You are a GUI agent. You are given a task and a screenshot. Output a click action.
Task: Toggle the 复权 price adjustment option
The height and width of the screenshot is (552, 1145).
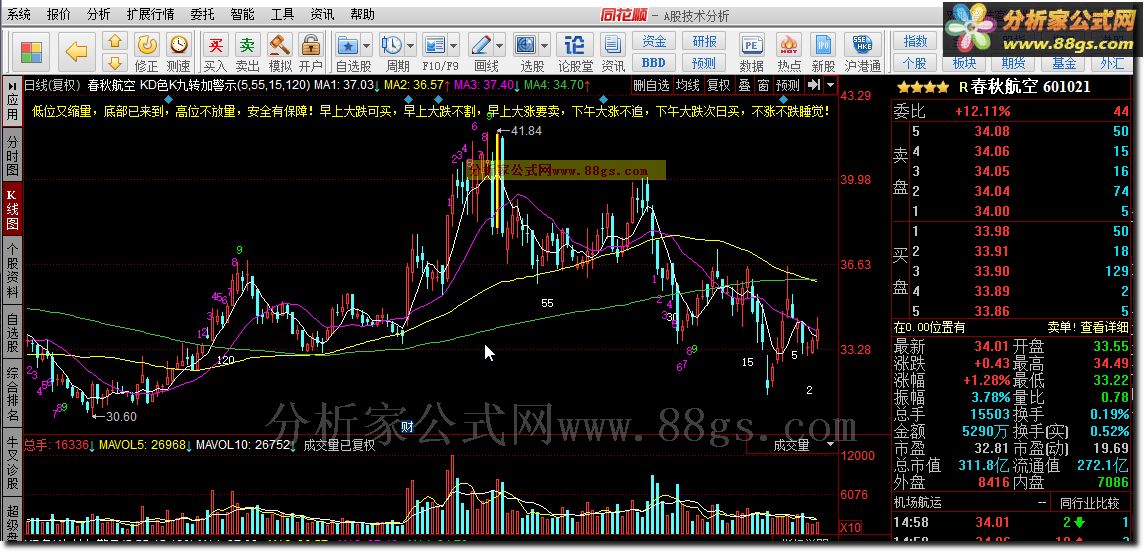click(x=719, y=85)
